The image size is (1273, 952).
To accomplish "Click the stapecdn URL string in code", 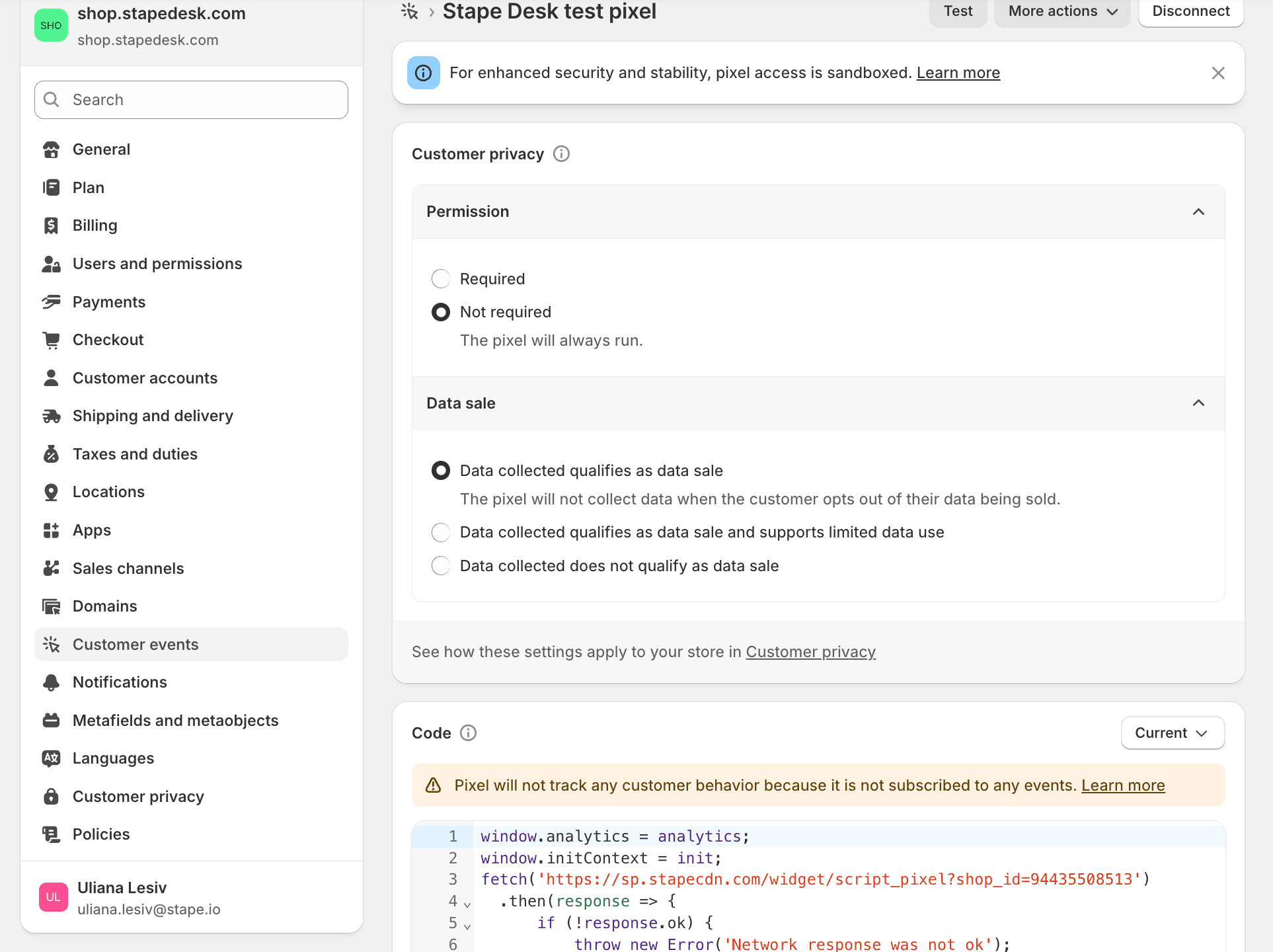I will (840, 879).
